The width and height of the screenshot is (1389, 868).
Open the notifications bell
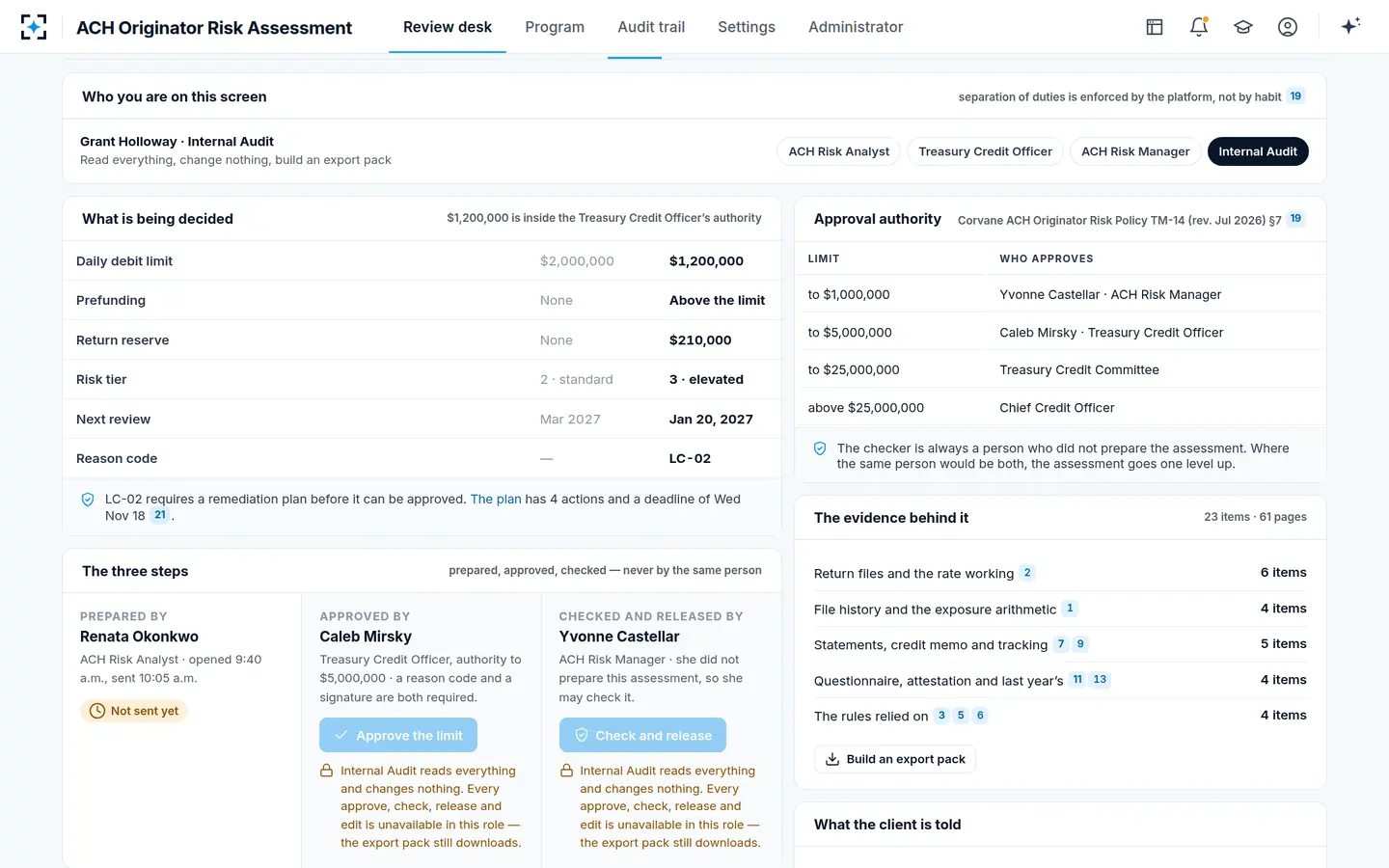[x=1199, y=27]
